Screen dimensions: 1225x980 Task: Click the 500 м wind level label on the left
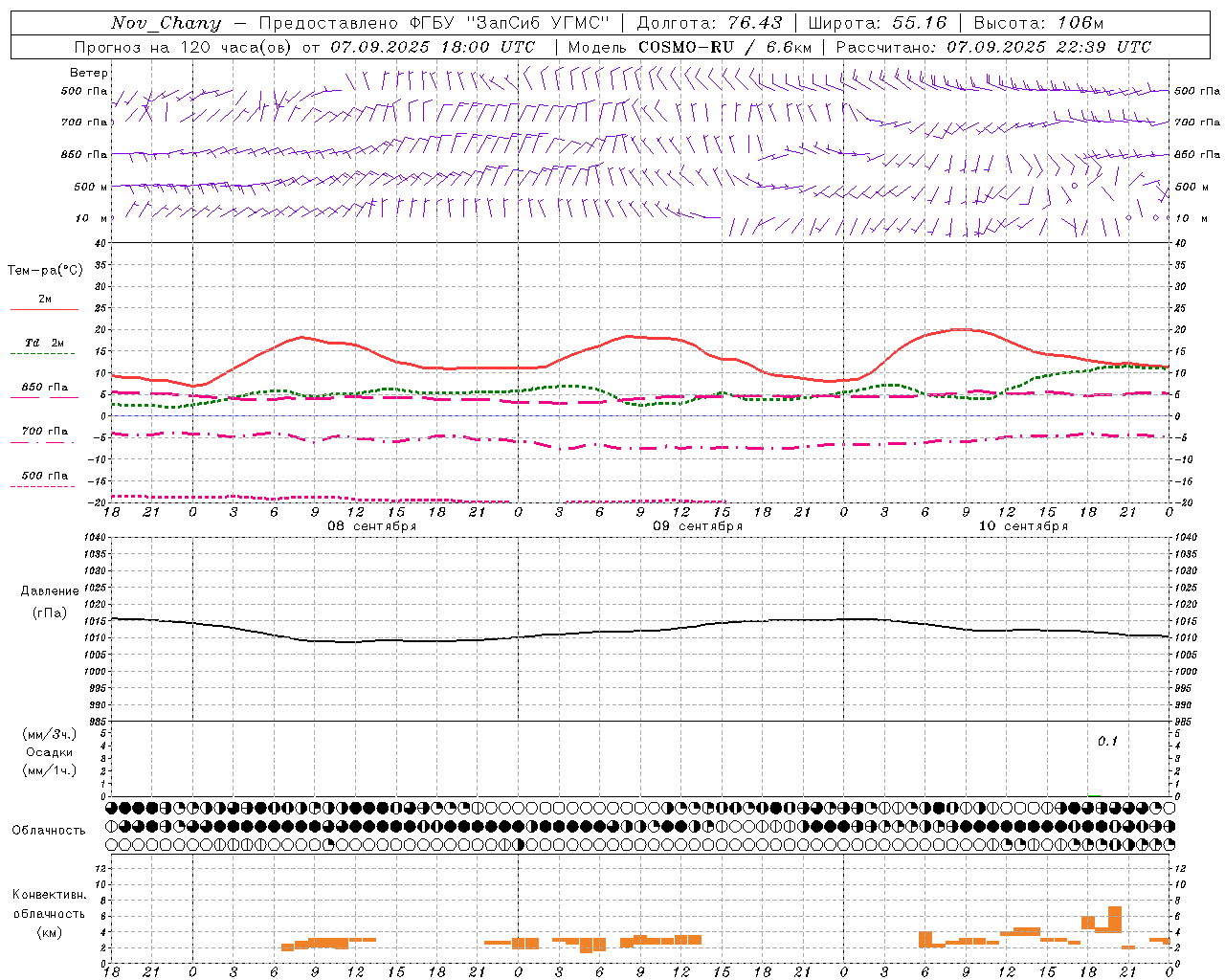pos(92,187)
